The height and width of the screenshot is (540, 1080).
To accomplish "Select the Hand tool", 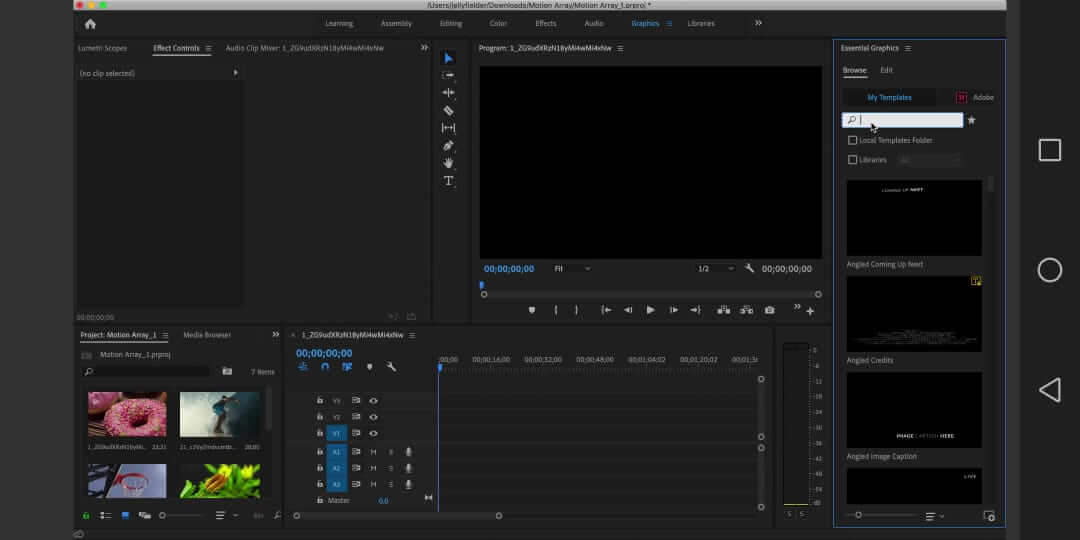I will click(x=448, y=163).
